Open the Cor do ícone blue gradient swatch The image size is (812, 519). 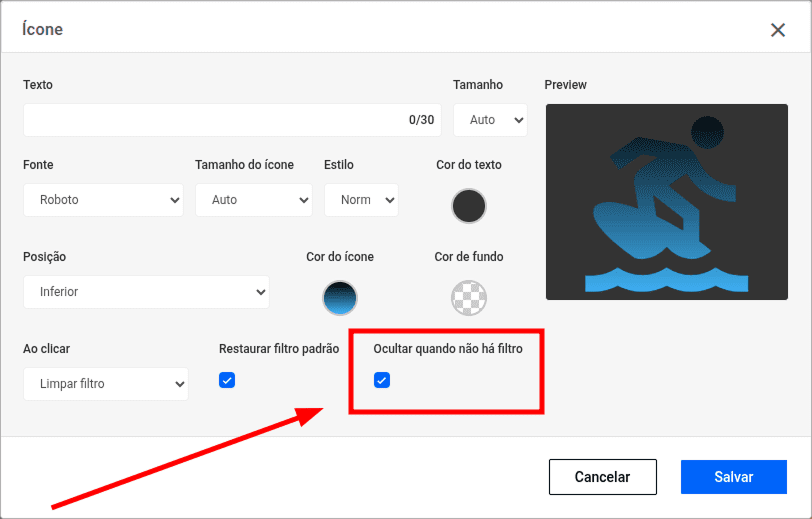tap(340, 297)
